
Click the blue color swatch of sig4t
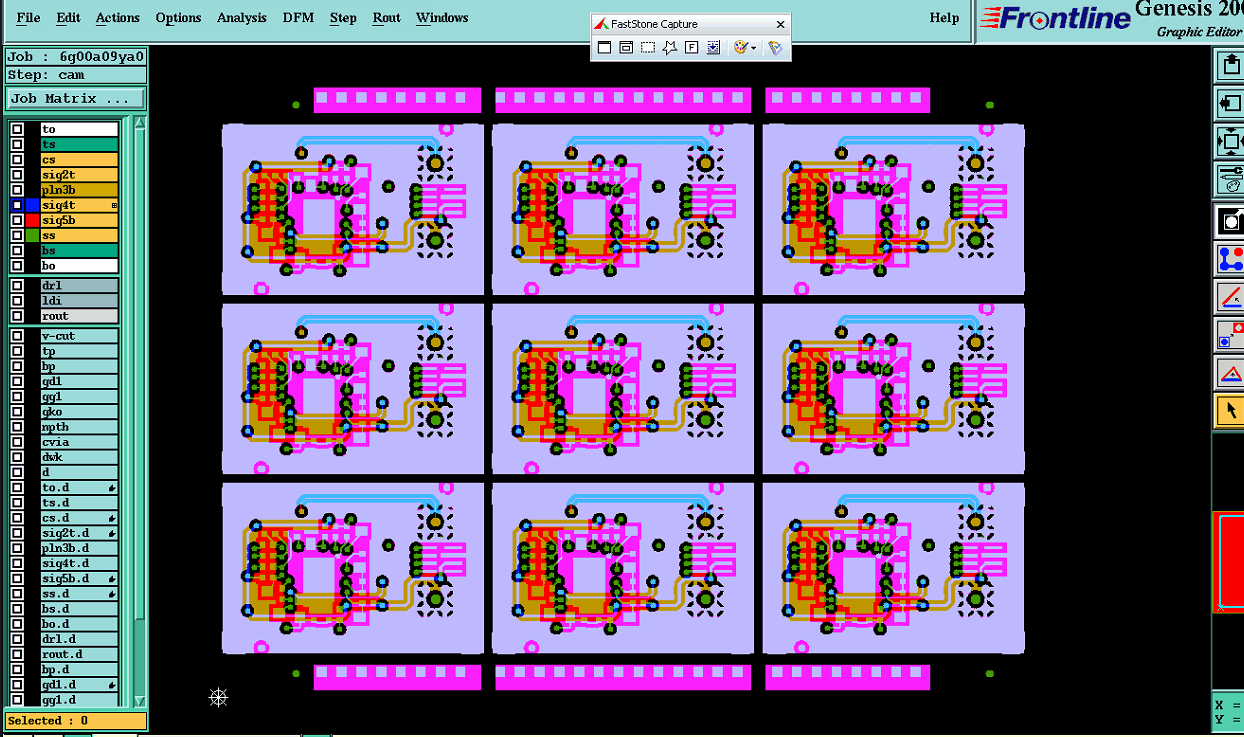(32, 205)
